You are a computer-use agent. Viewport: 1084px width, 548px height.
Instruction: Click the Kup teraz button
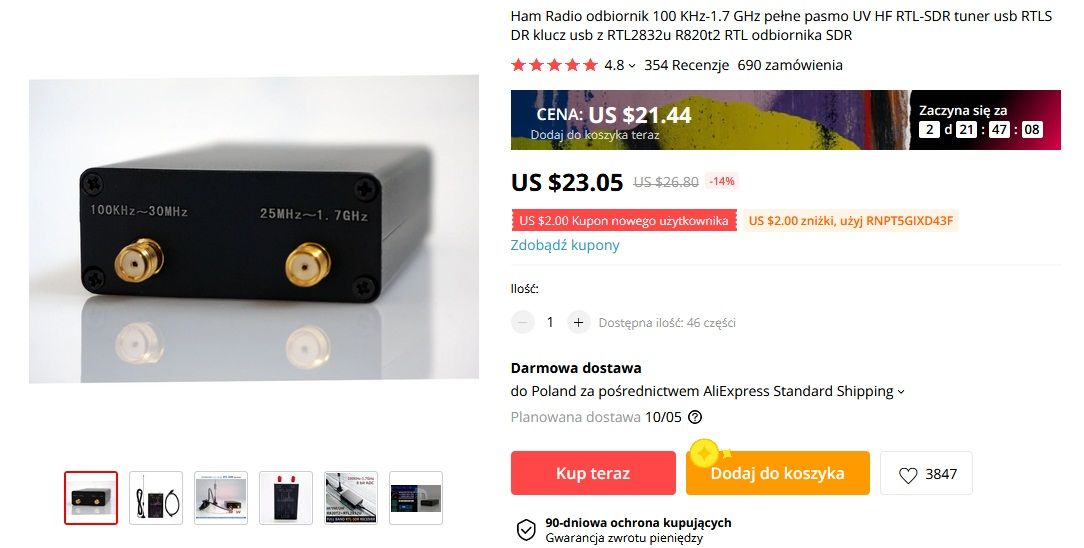click(x=593, y=473)
